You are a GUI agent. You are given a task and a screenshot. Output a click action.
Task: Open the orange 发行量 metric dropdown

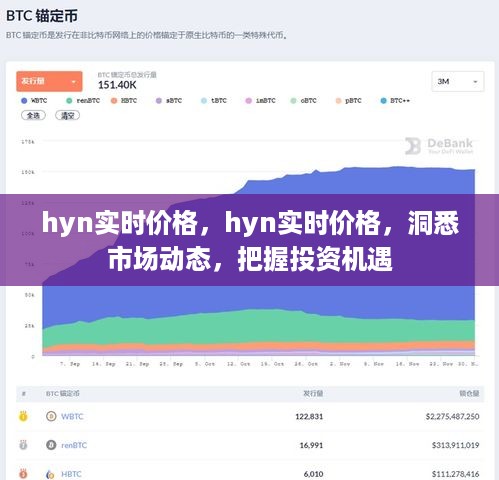(x=49, y=81)
